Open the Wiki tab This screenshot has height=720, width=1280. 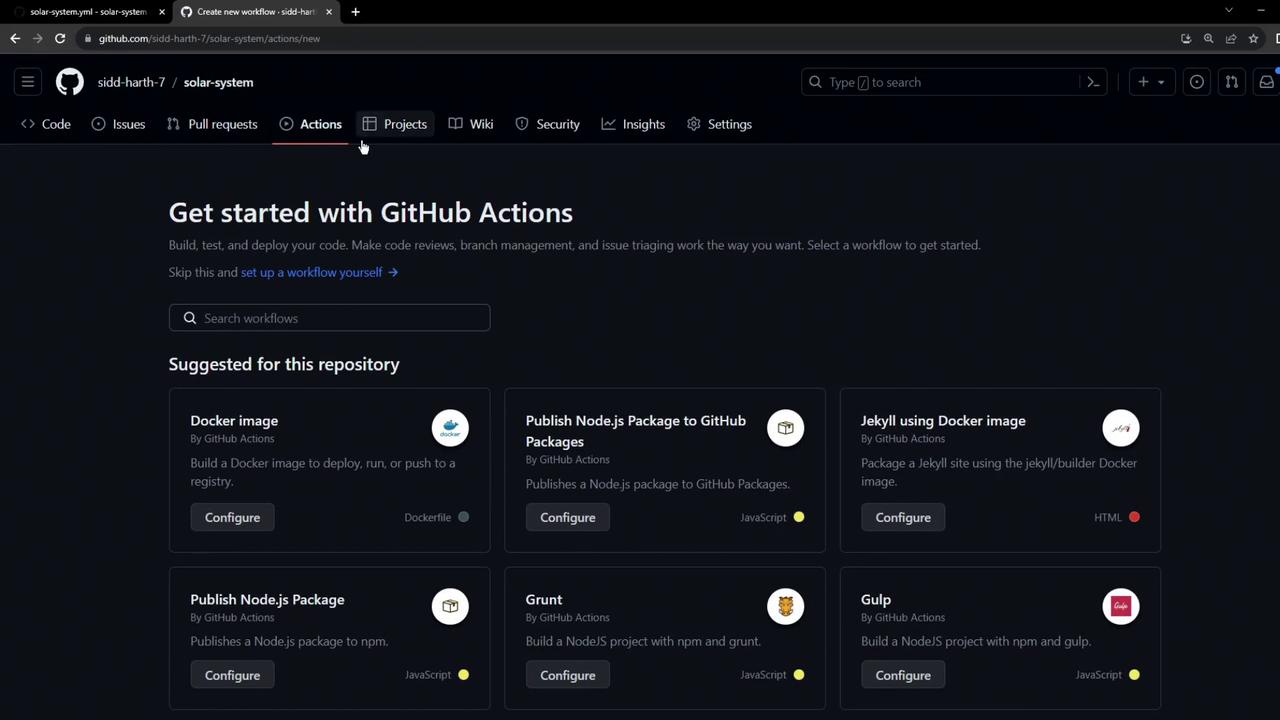click(471, 124)
